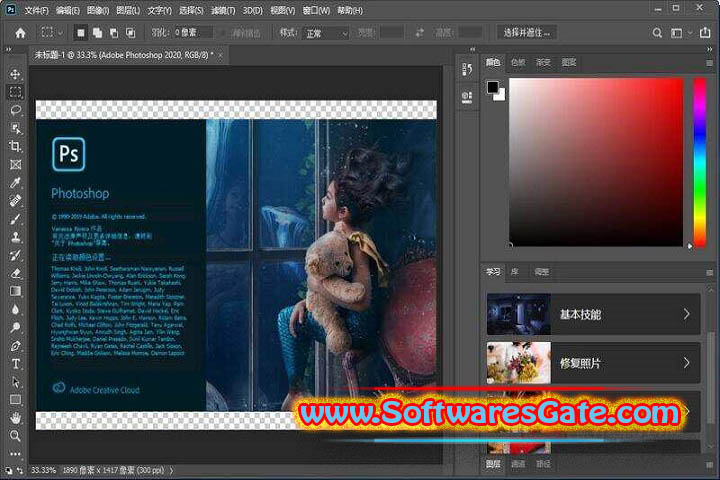Choose New Selection mode
This screenshot has width=720, height=480.
click(81, 33)
